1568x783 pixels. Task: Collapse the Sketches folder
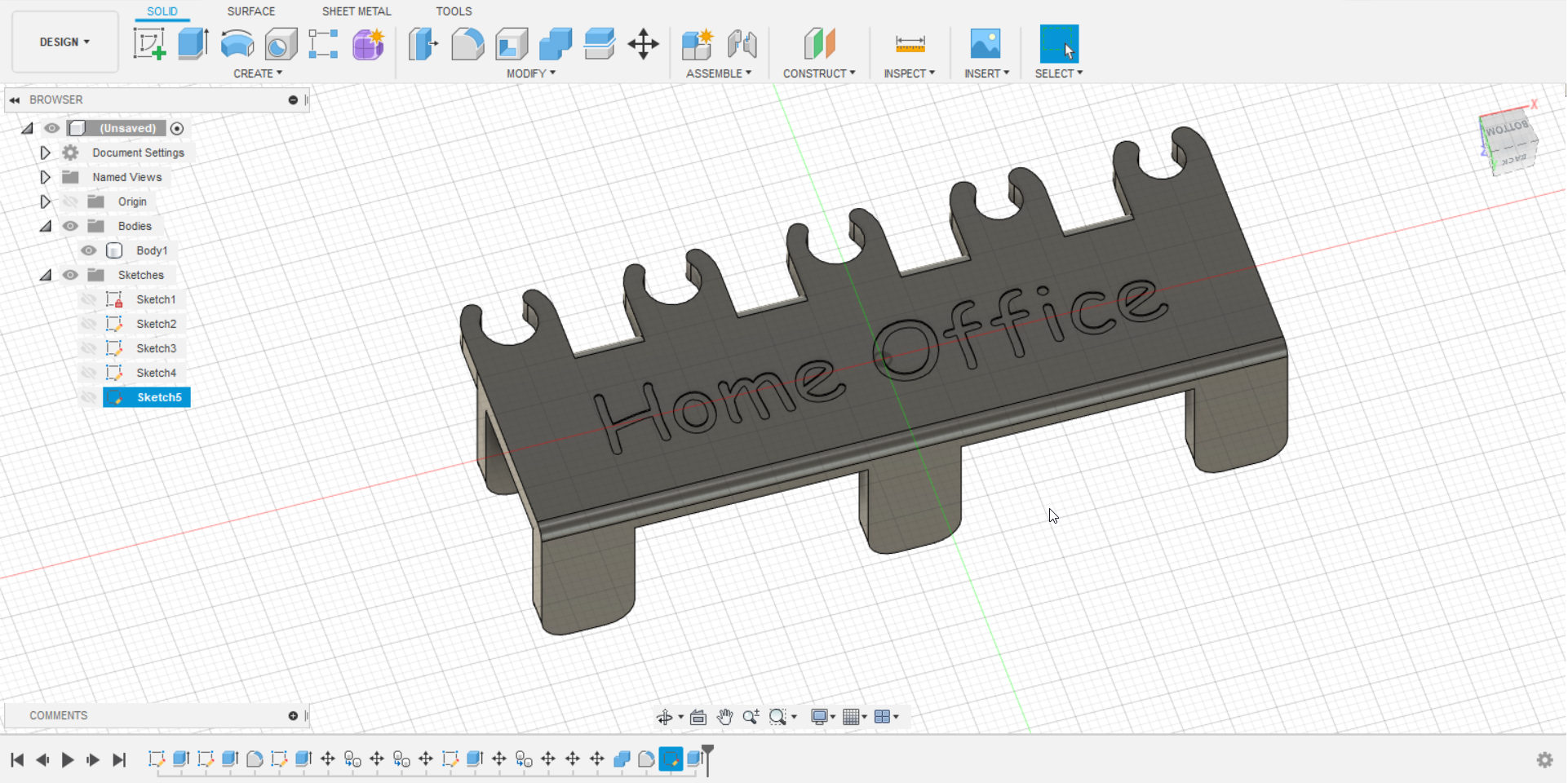point(46,275)
